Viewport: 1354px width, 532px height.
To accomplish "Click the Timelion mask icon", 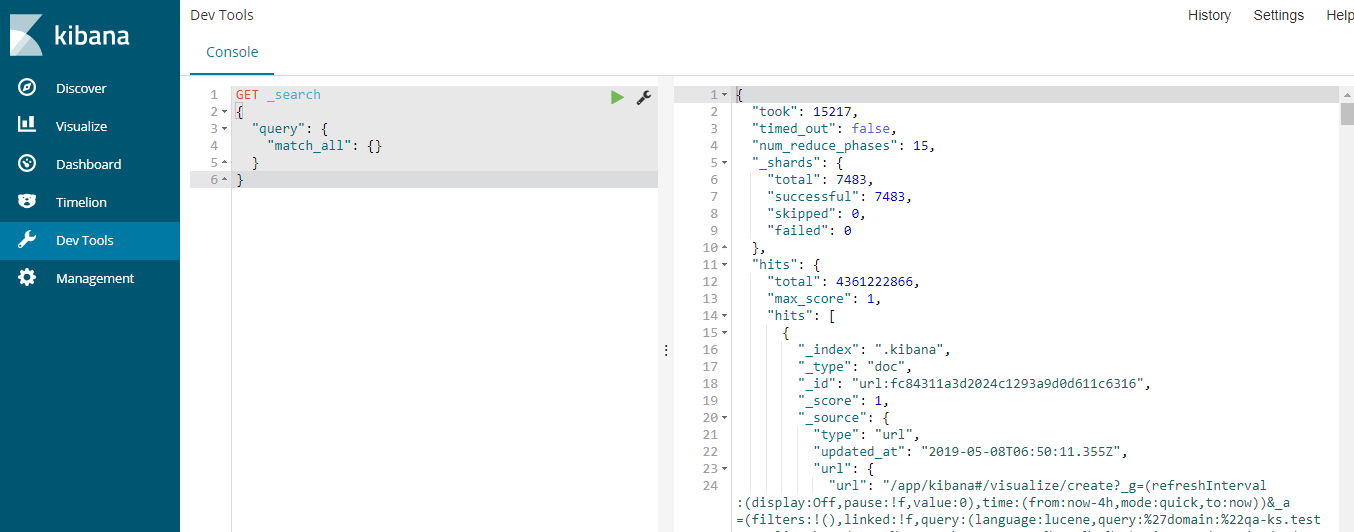I will pyautogui.click(x=27, y=202).
